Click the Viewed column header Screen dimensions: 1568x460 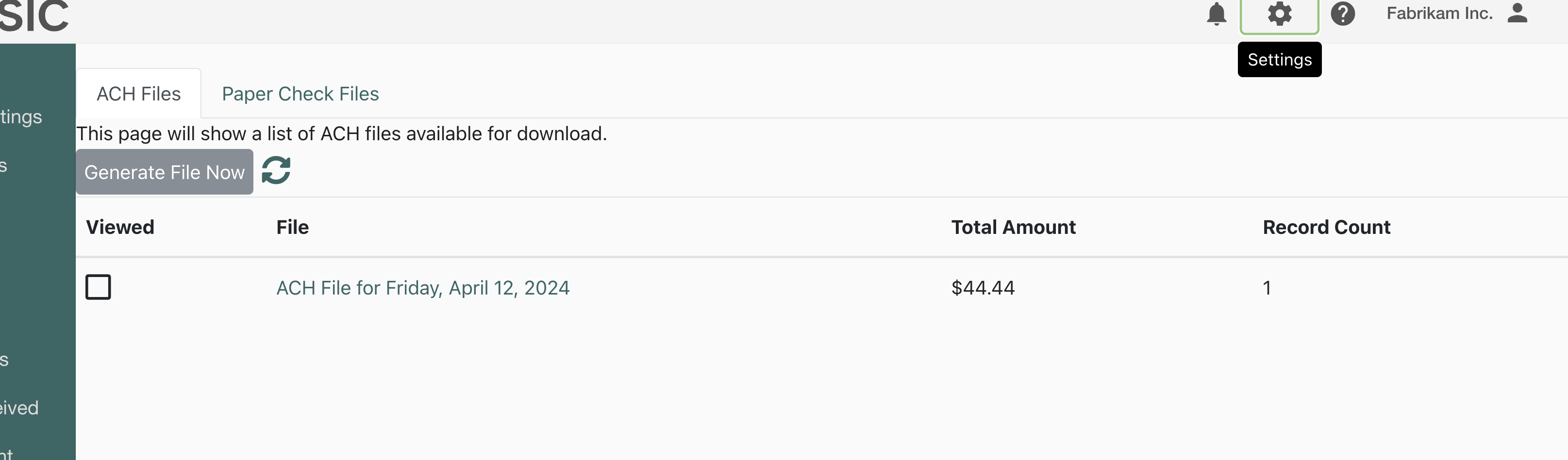(x=120, y=227)
